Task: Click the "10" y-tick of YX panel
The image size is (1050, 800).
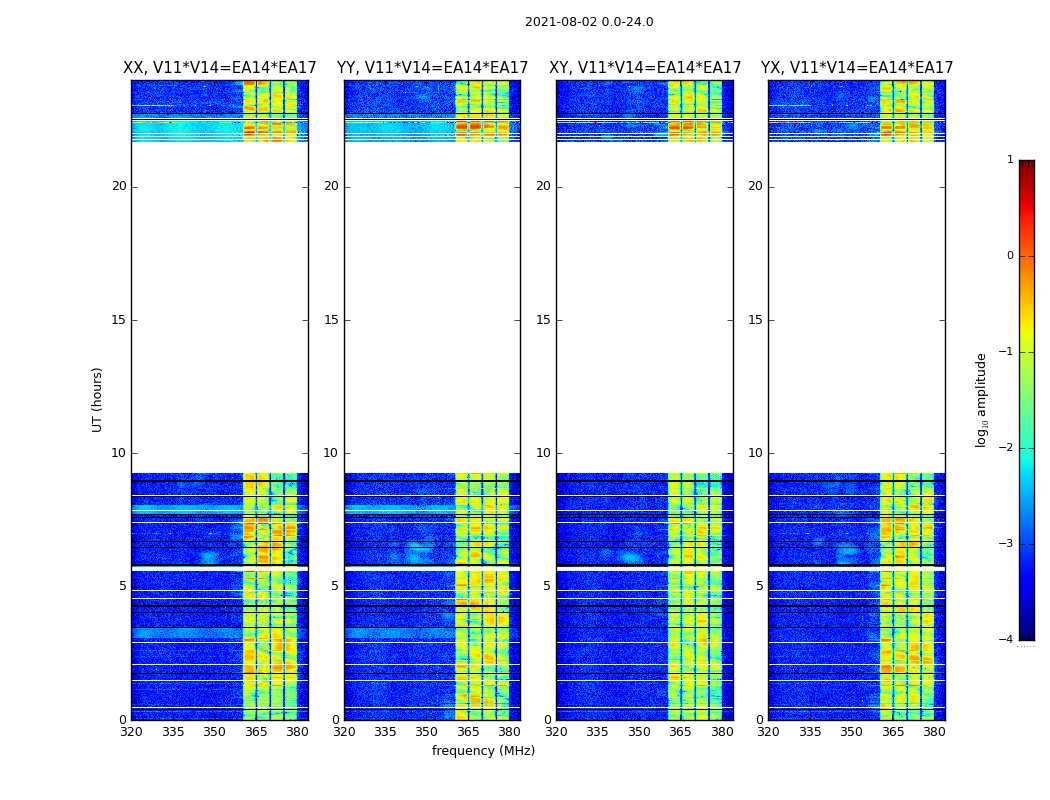Action: point(755,453)
